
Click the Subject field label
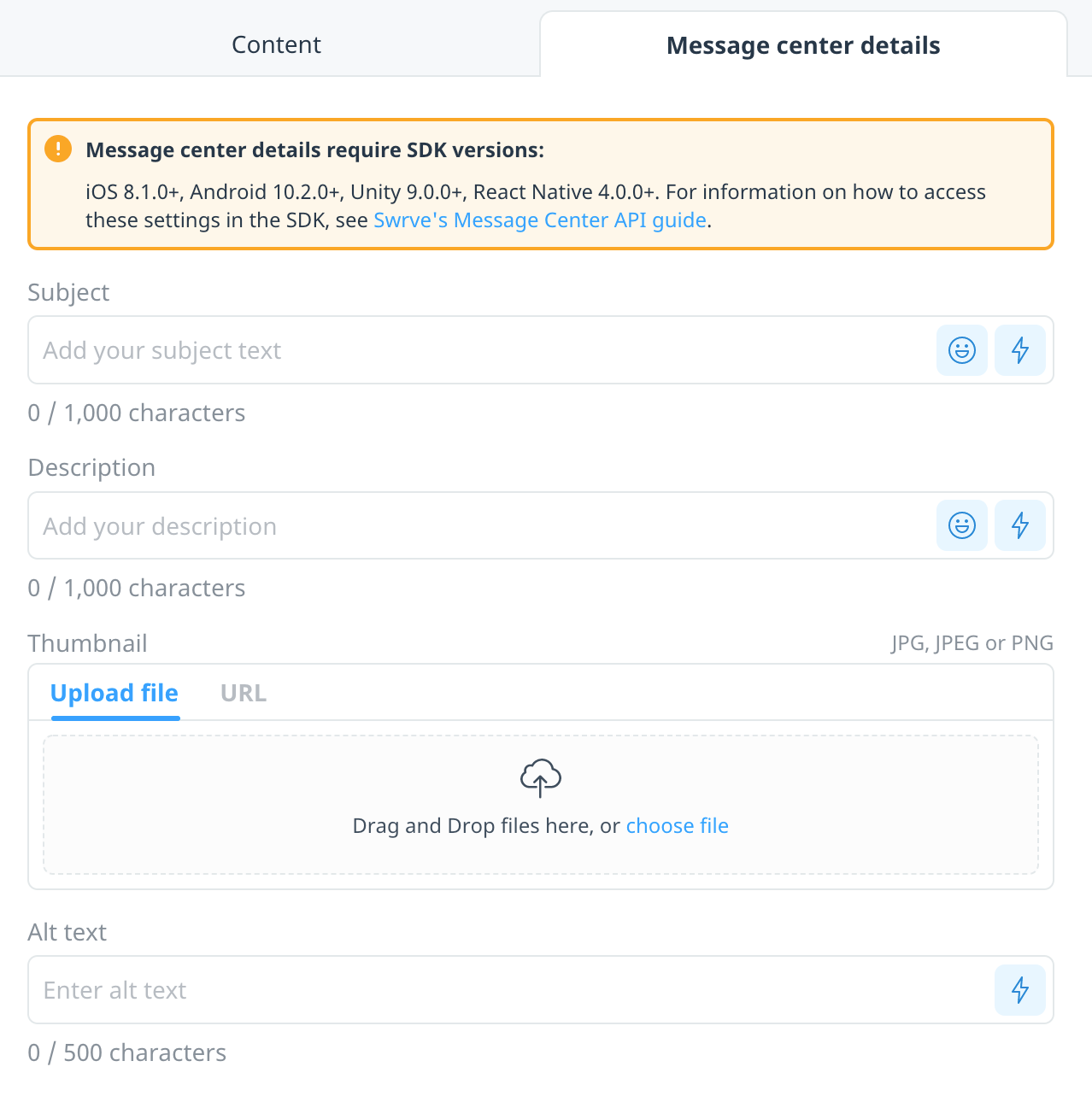[68, 292]
